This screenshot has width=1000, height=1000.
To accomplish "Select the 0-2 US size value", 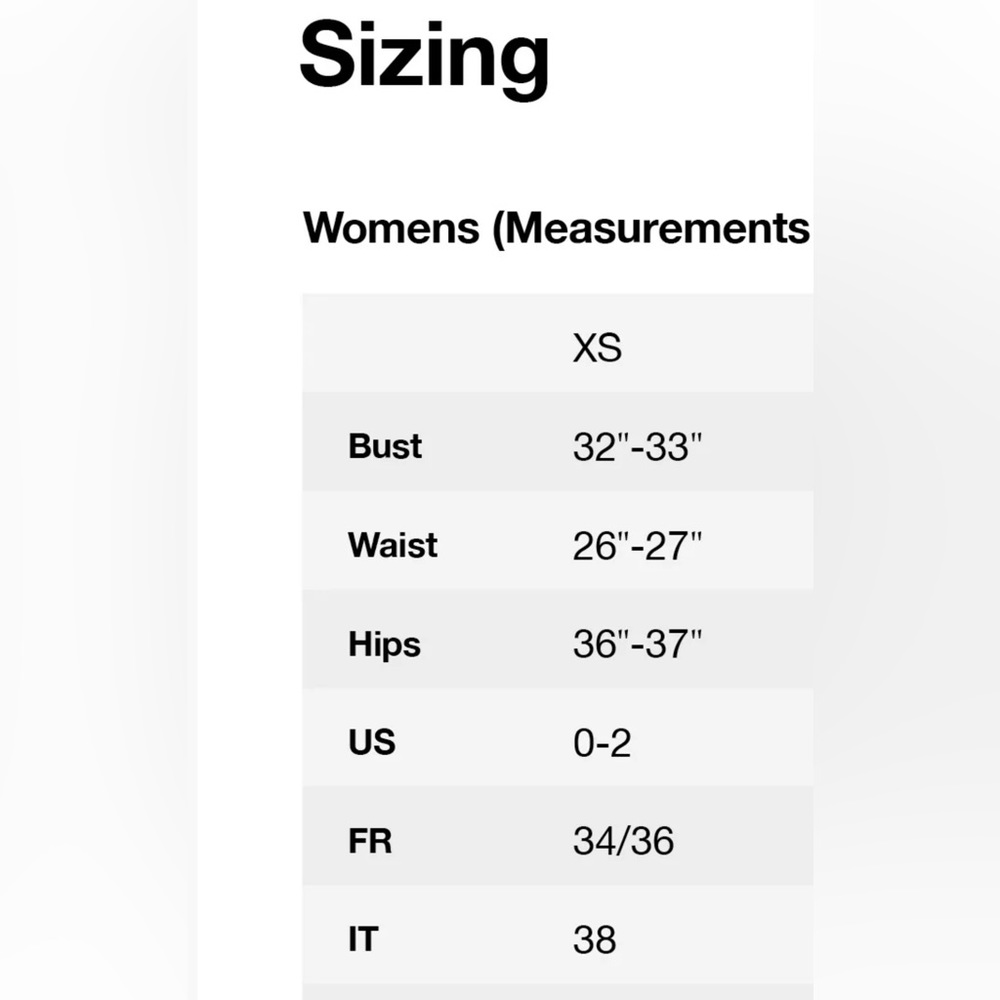I will (602, 743).
